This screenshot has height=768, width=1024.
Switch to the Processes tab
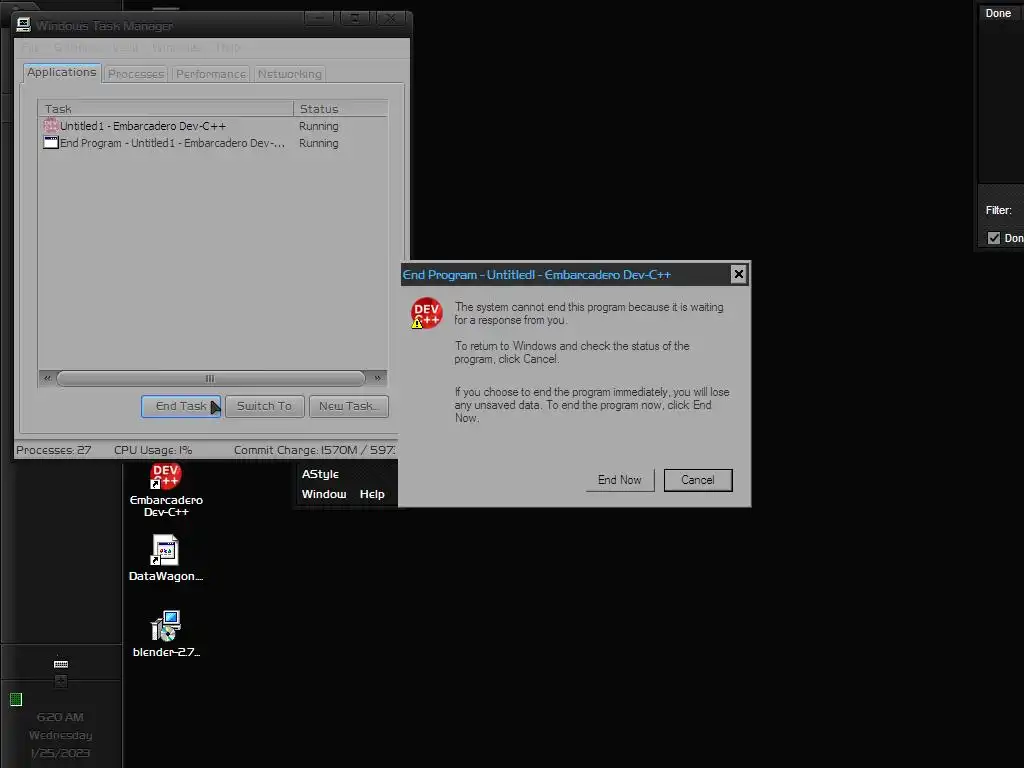136,74
